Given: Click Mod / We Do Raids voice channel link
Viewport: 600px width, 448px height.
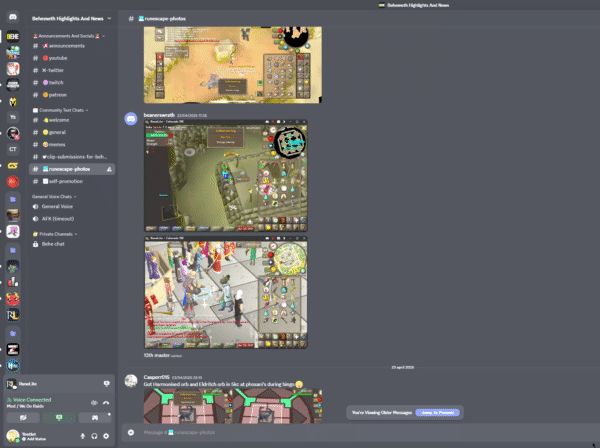Looking at the screenshot, I should (x=25, y=406).
